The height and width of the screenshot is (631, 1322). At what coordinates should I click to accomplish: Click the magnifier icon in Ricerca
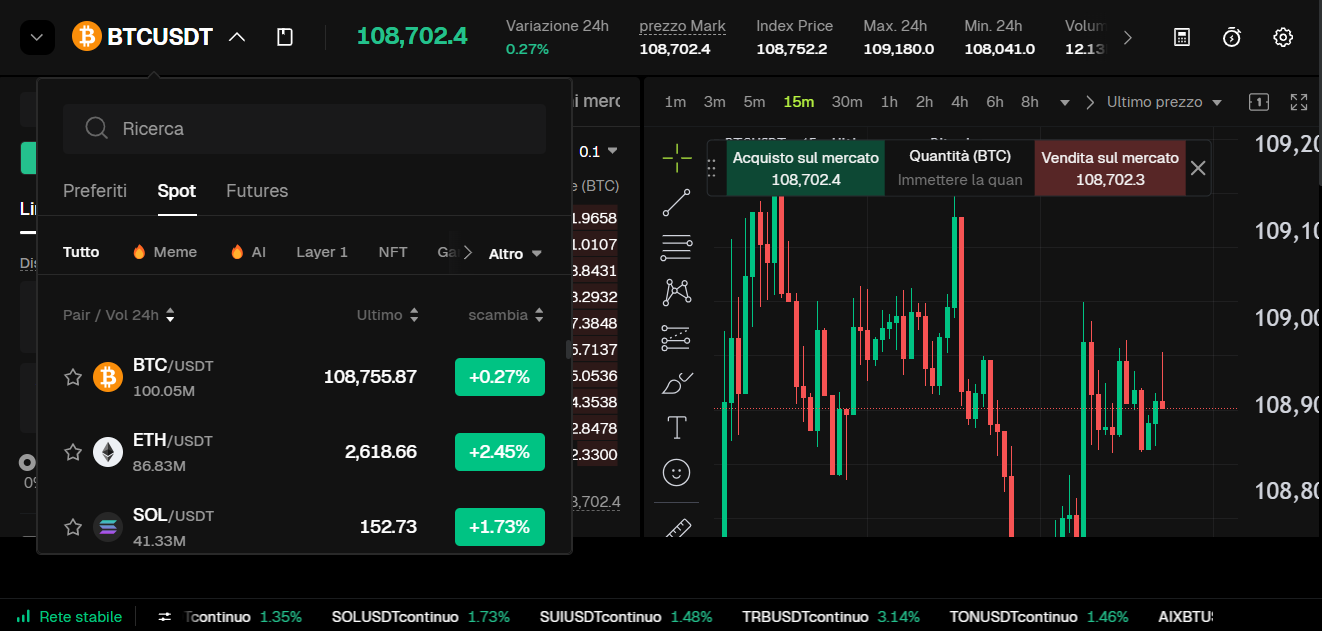96,128
